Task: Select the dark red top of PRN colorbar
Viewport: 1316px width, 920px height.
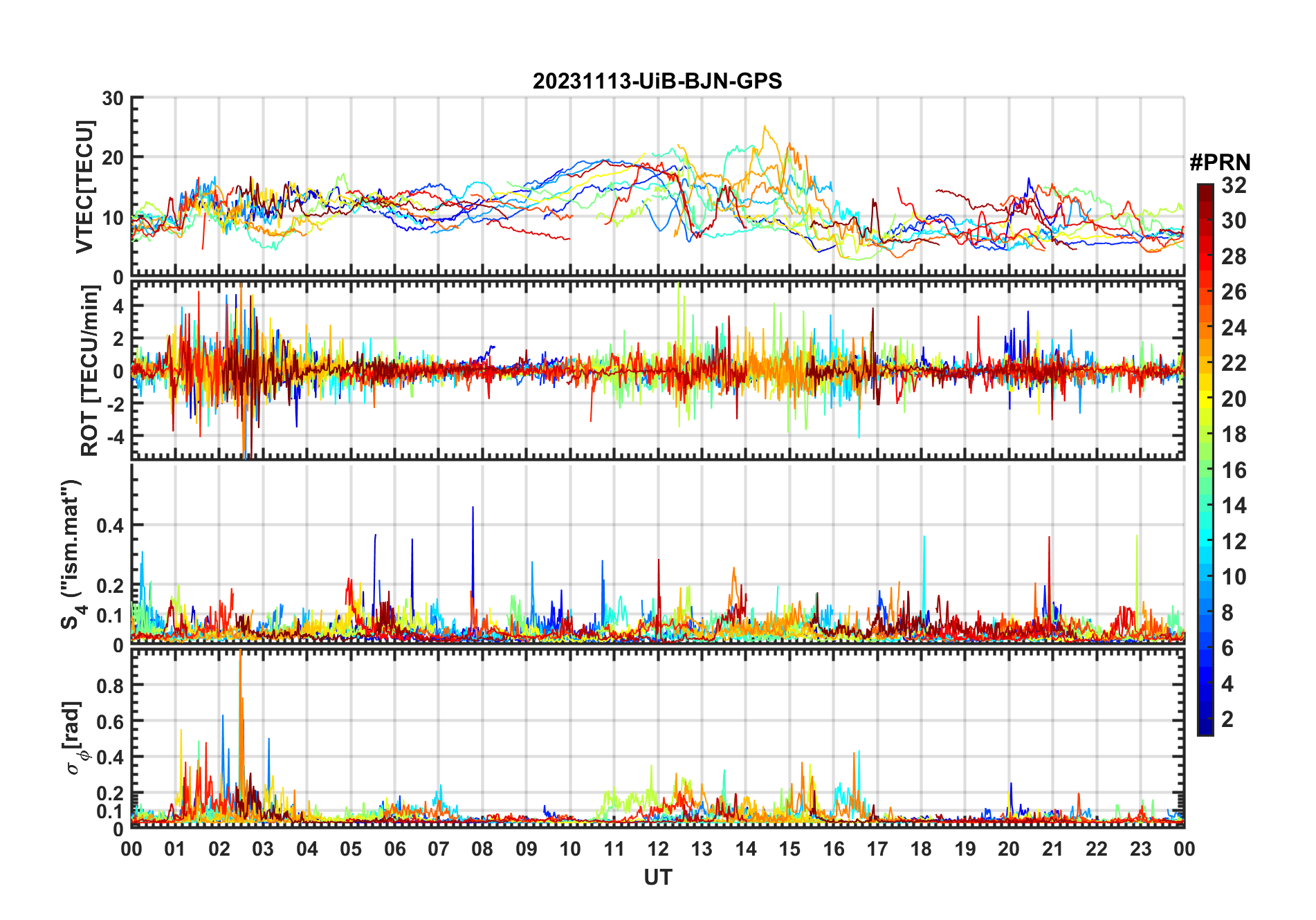Action: pos(1205,191)
